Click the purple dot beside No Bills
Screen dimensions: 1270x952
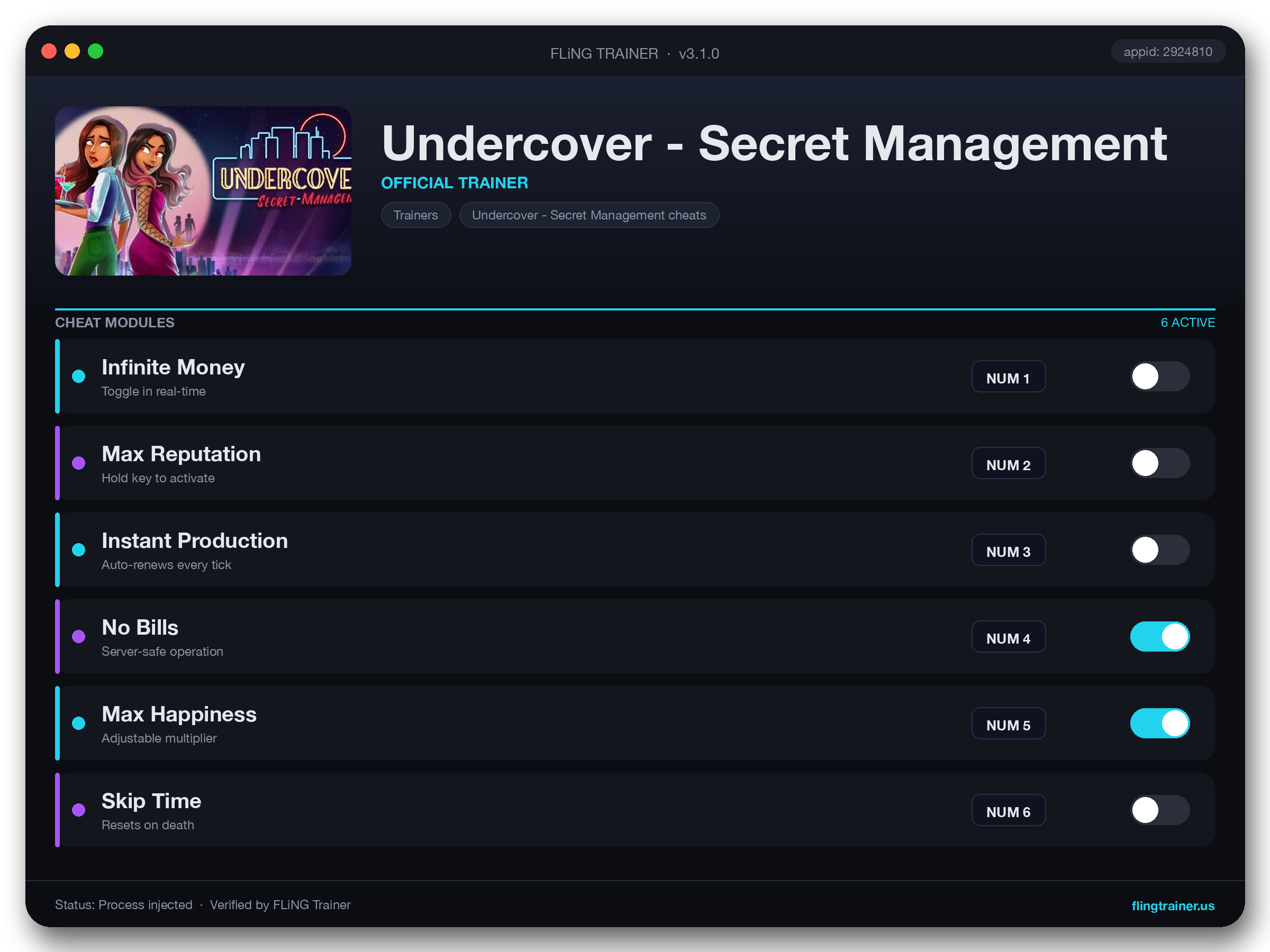click(79, 636)
